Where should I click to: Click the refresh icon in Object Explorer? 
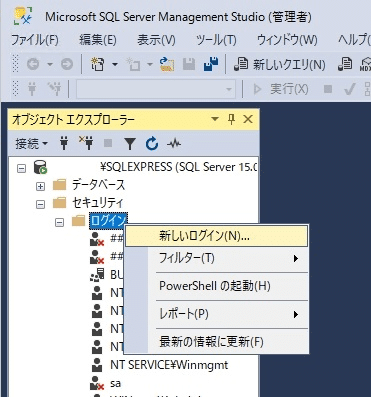[152, 144]
